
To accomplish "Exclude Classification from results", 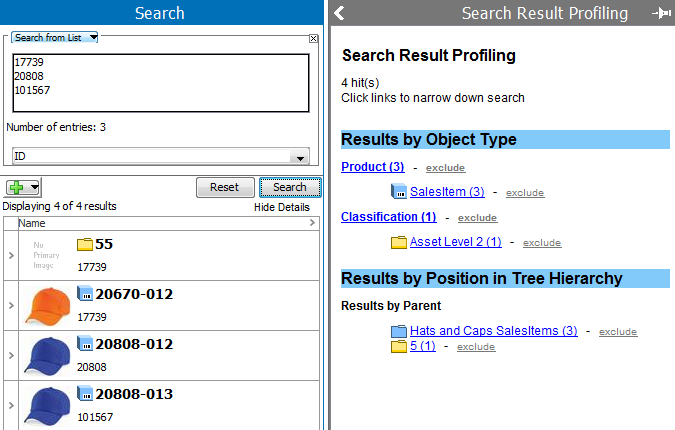I will [477, 217].
